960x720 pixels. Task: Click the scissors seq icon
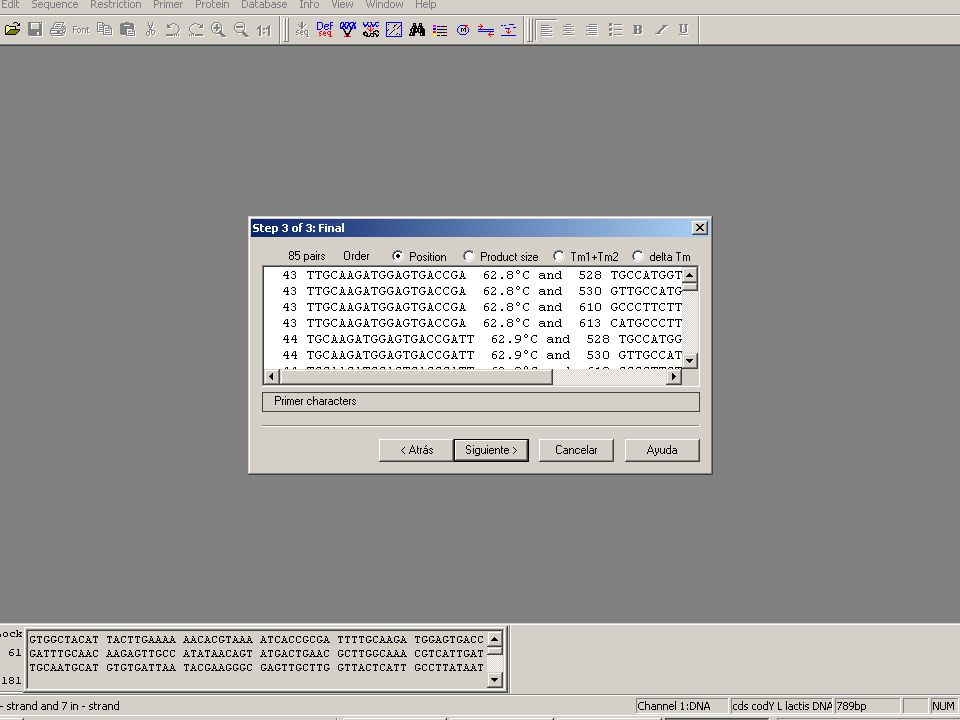point(302,29)
